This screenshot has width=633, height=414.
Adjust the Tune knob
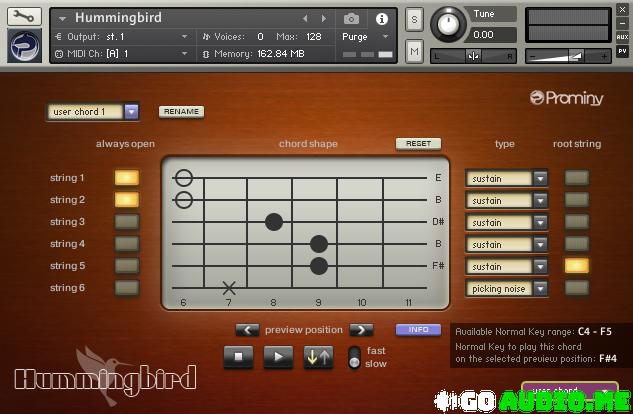(448, 24)
